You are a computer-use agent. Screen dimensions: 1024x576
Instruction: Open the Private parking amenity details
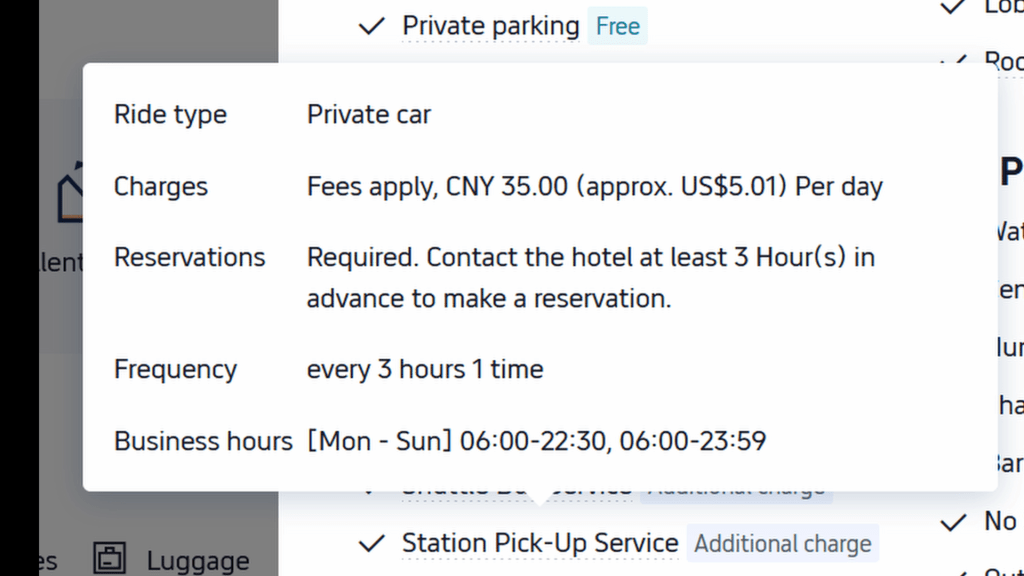point(491,26)
